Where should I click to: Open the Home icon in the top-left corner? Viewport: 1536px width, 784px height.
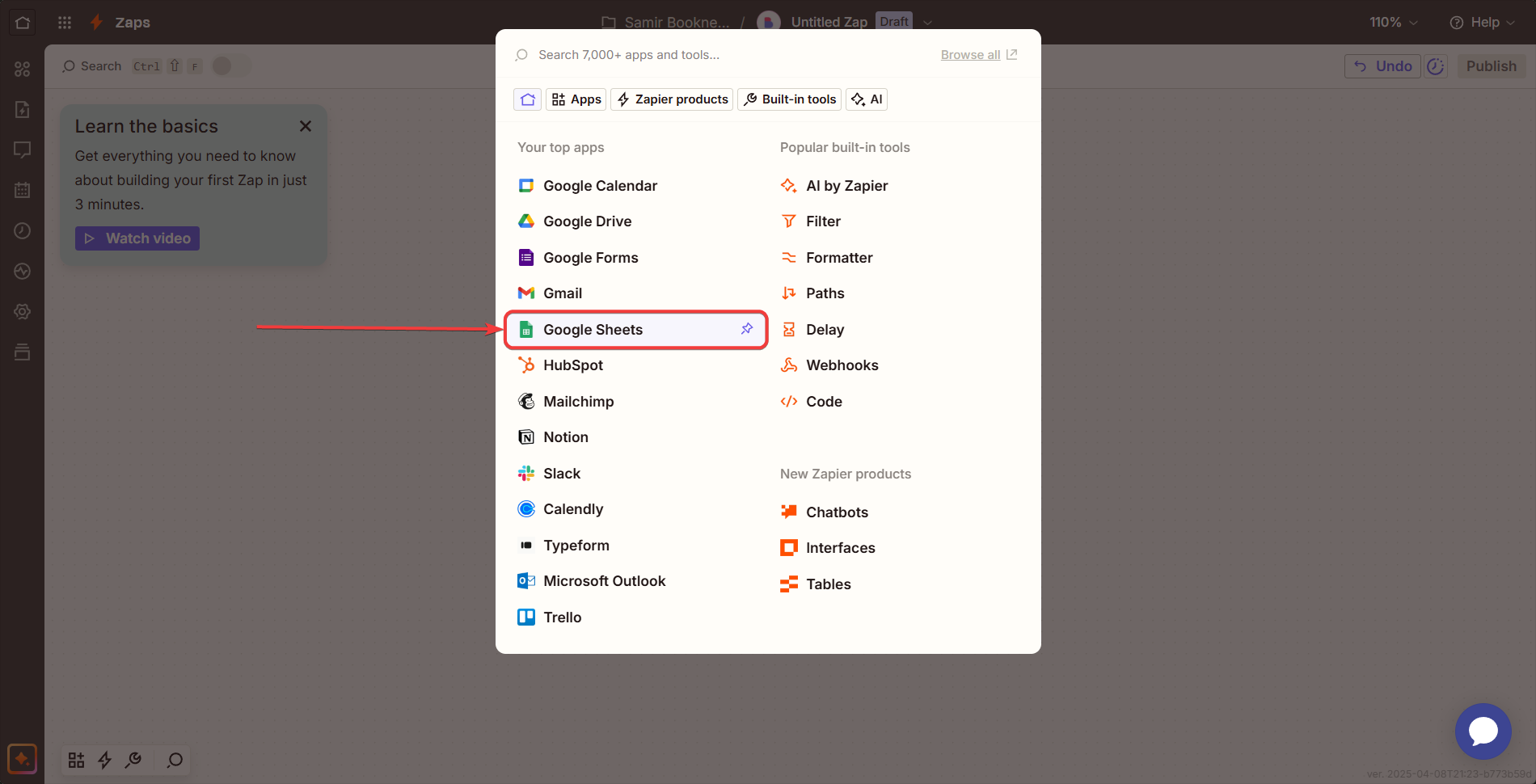(23, 22)
